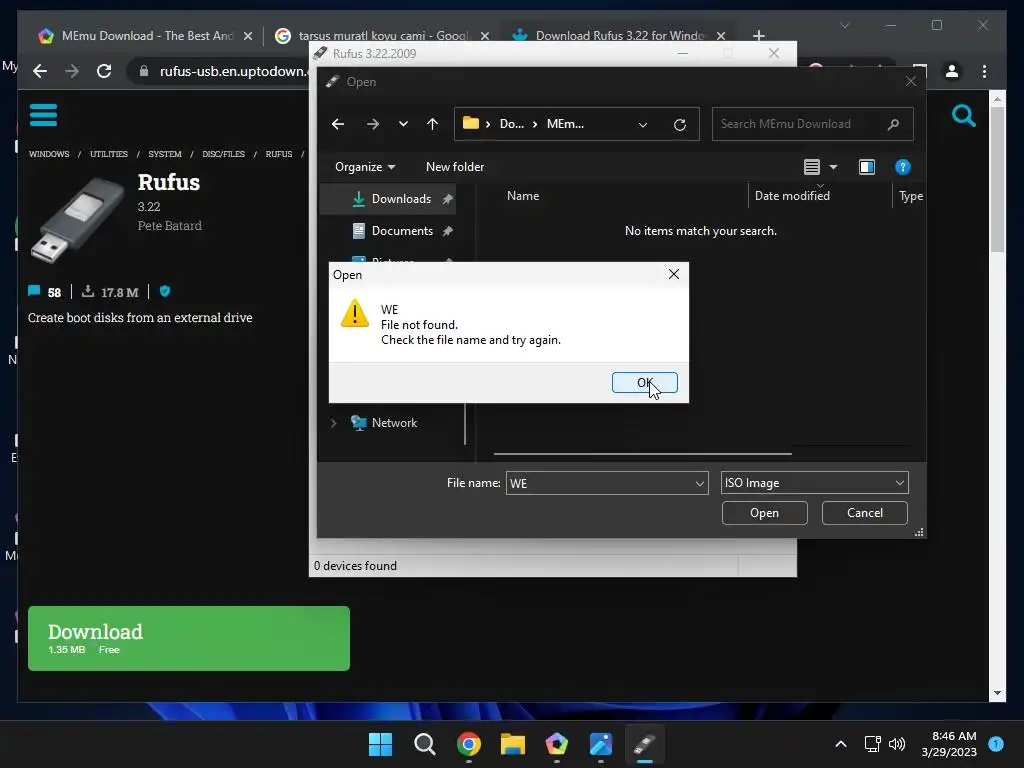
Task: Click the SYSTEM breadcrumb link
Action: click(x=165, y=154)
